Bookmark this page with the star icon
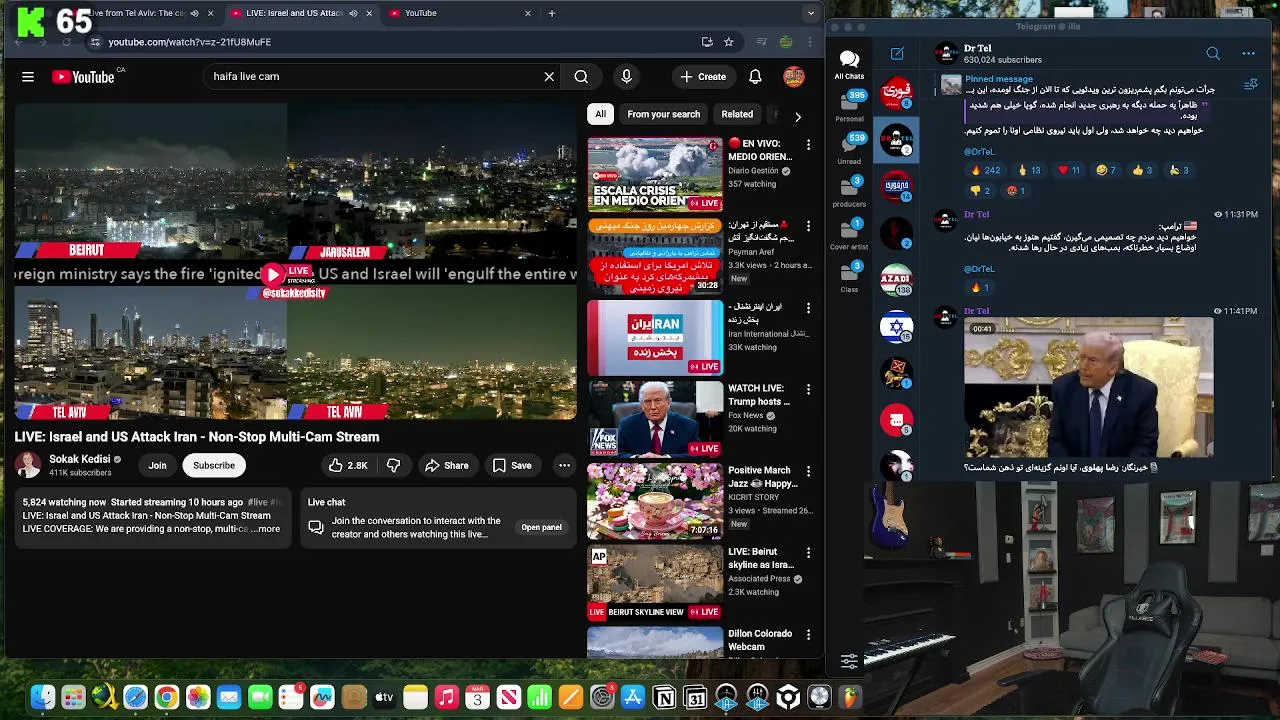The width and height of the screenshot is (1280, 720). pos(729,42)
